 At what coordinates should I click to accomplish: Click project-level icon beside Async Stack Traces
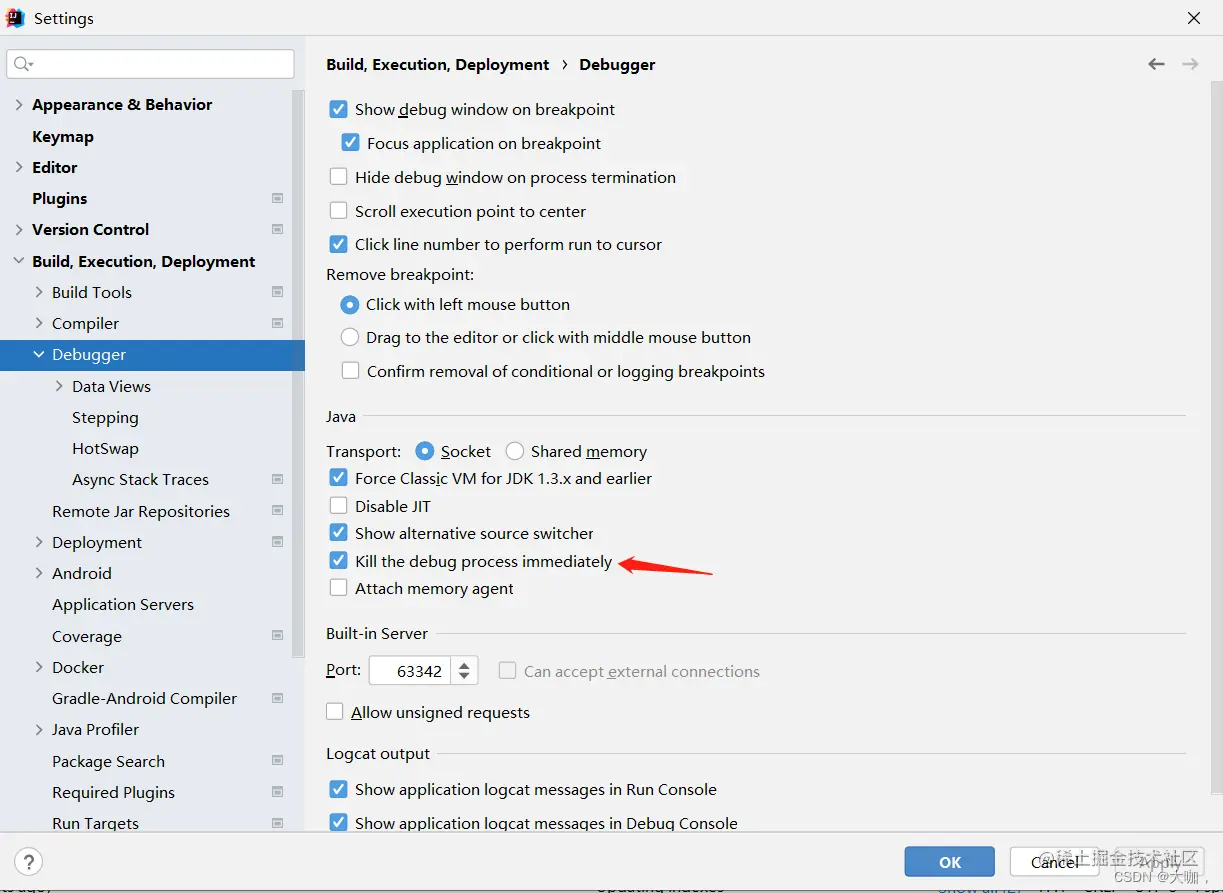(278, 479)
